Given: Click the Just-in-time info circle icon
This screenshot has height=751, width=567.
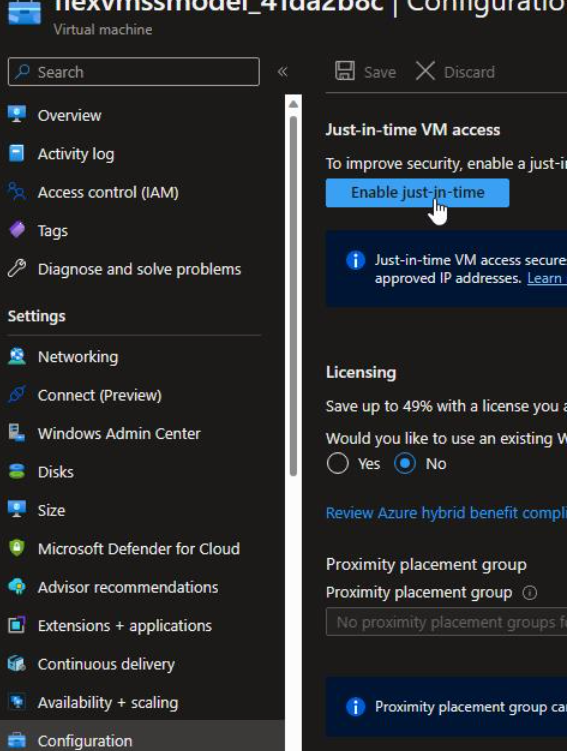Looking at the screenshot, I should point(355,261).
